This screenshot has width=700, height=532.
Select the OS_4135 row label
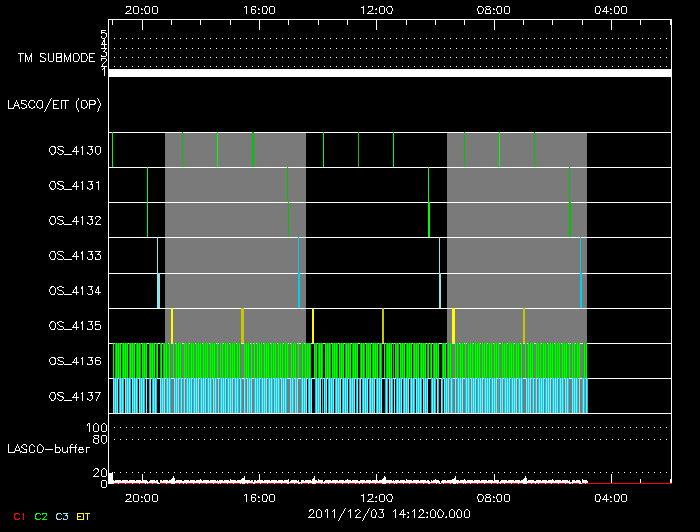point(75,326)
